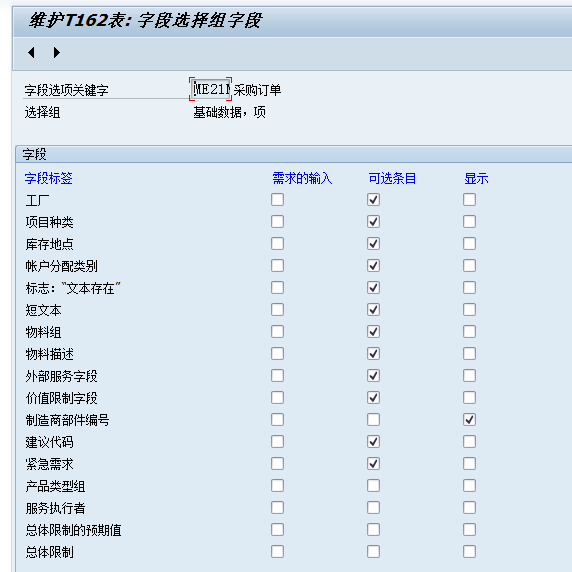The width and height of the screenshot is (572, 572).
Task: Check 需求的输入 for 紧急需求
Action: tap(277, 464)
